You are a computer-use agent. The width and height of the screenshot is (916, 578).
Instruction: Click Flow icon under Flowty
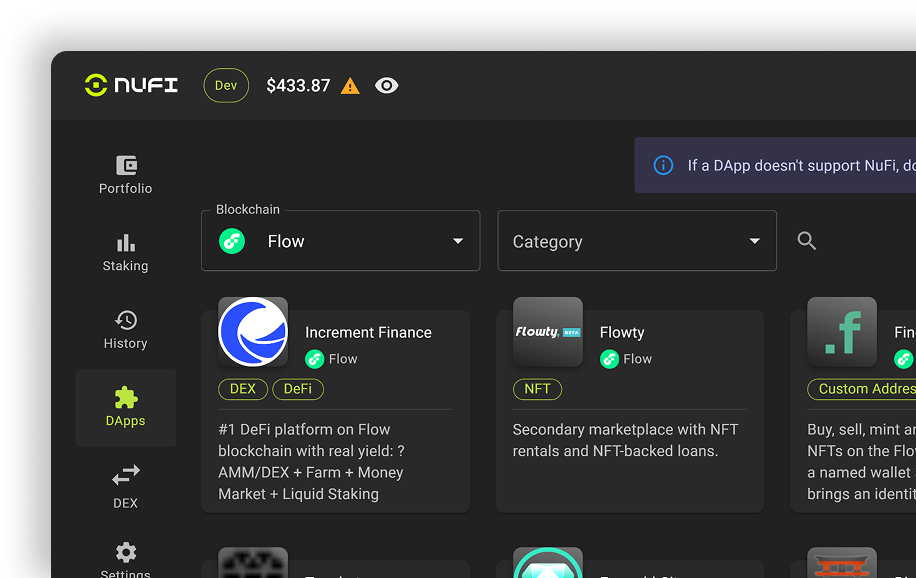(609, 359)
